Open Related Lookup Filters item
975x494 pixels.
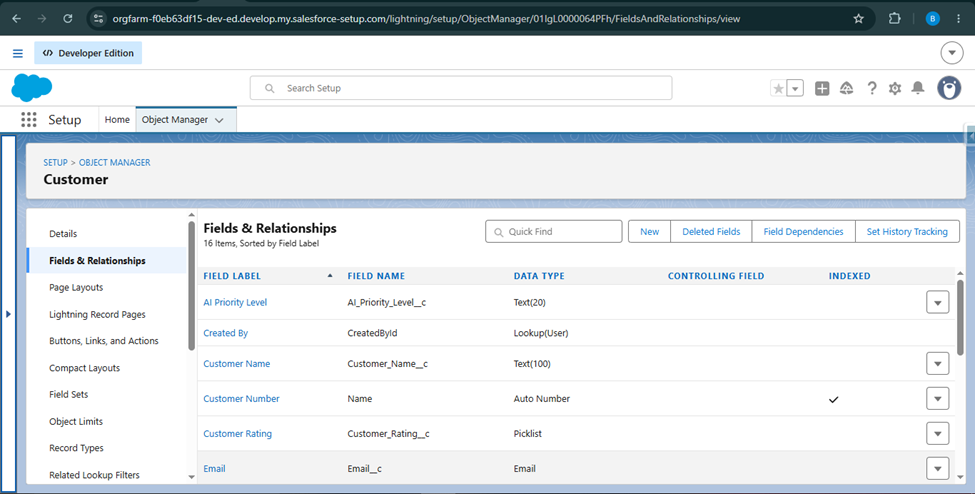(x=95, y=475)
